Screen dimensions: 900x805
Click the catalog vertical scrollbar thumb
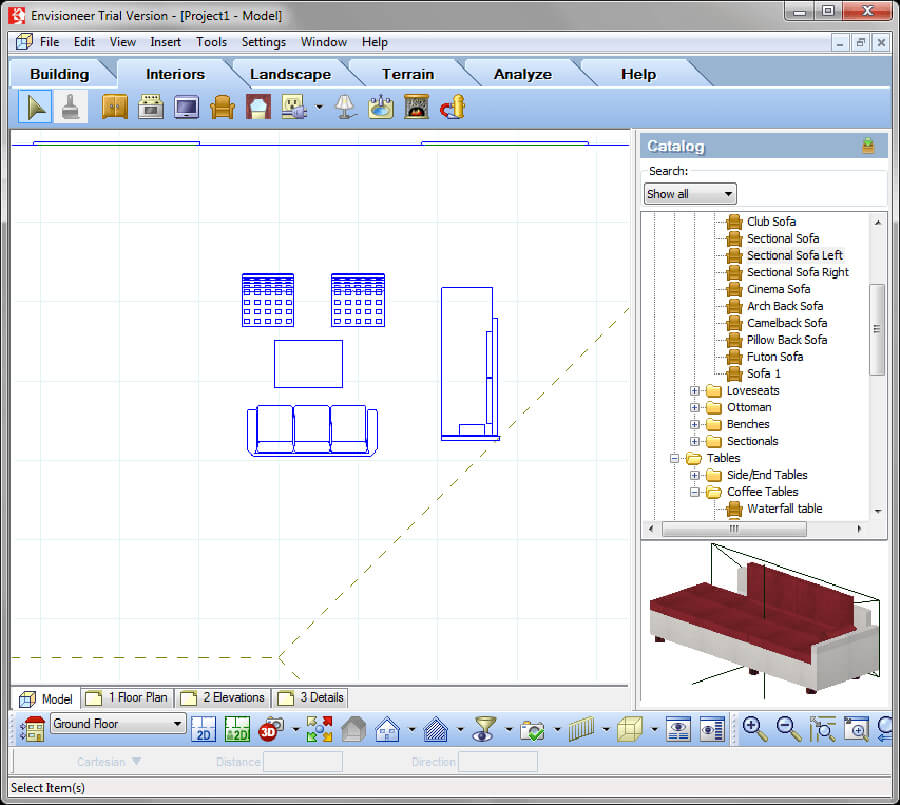click(876, 330)
